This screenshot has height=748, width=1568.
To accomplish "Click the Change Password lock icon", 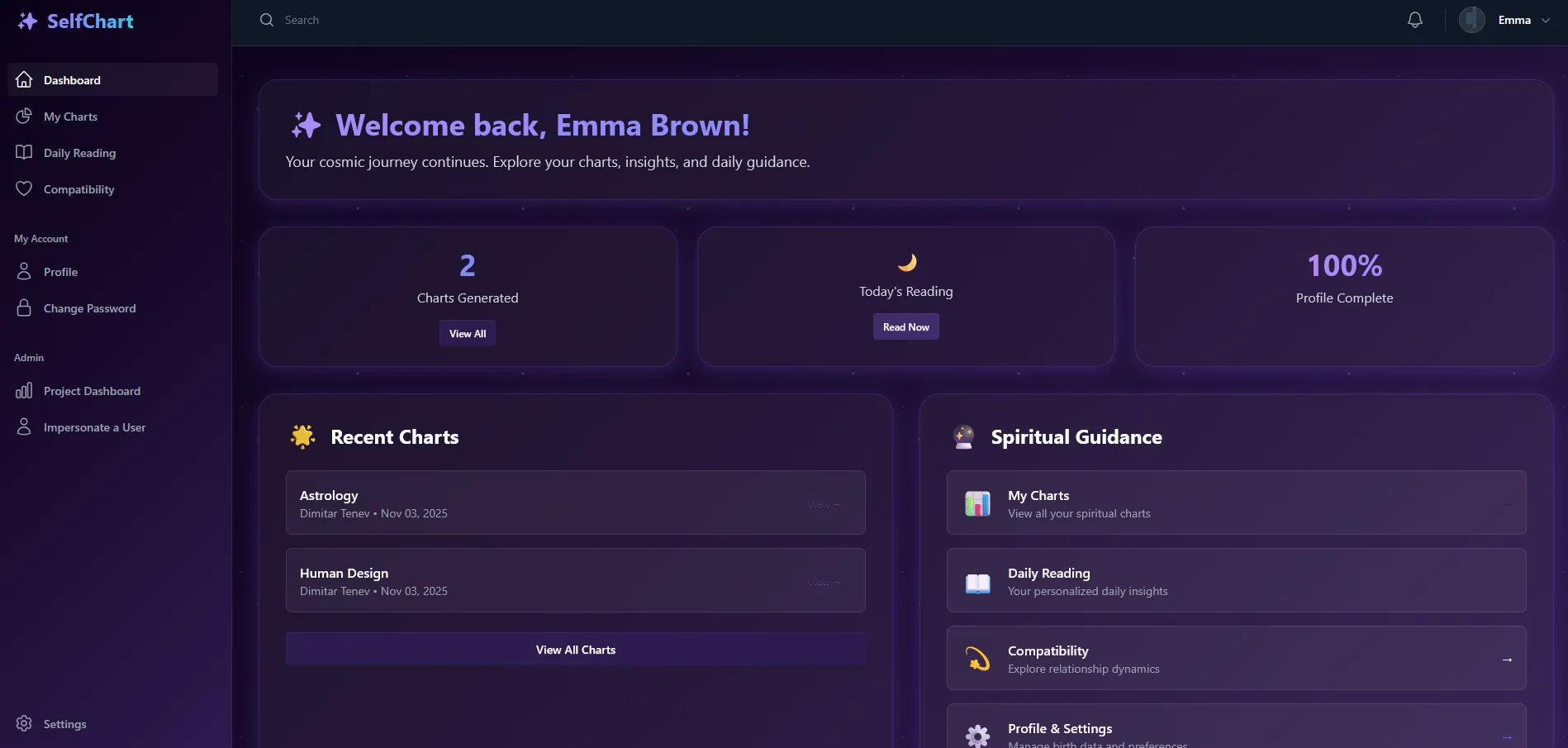I will click(x=24, y=307).
